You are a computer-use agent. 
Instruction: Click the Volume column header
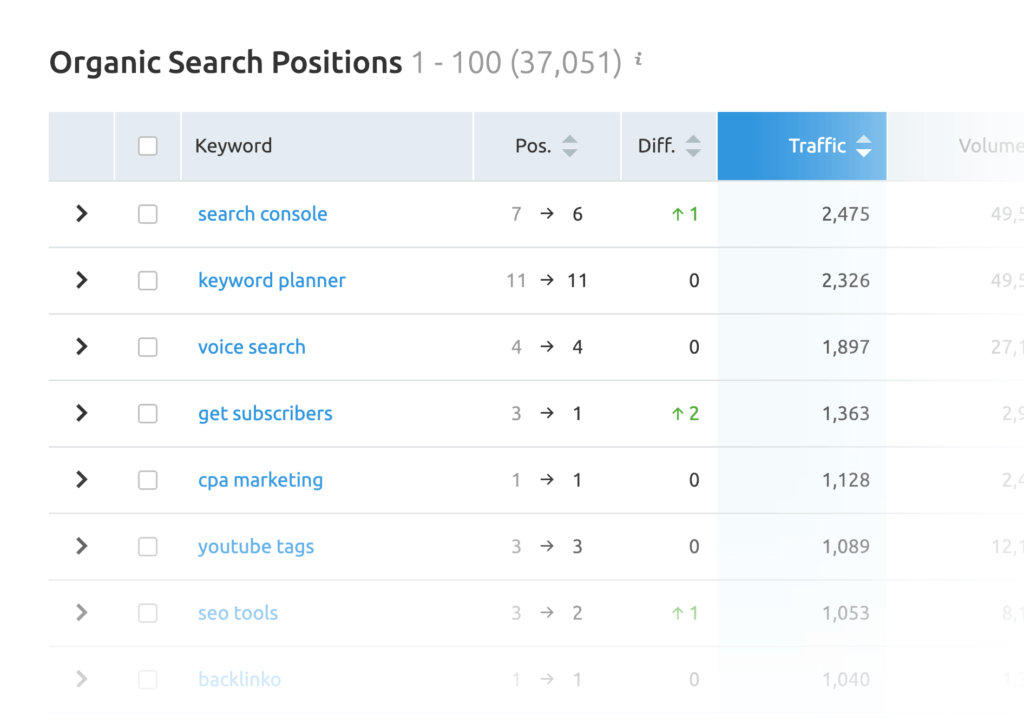989,145
